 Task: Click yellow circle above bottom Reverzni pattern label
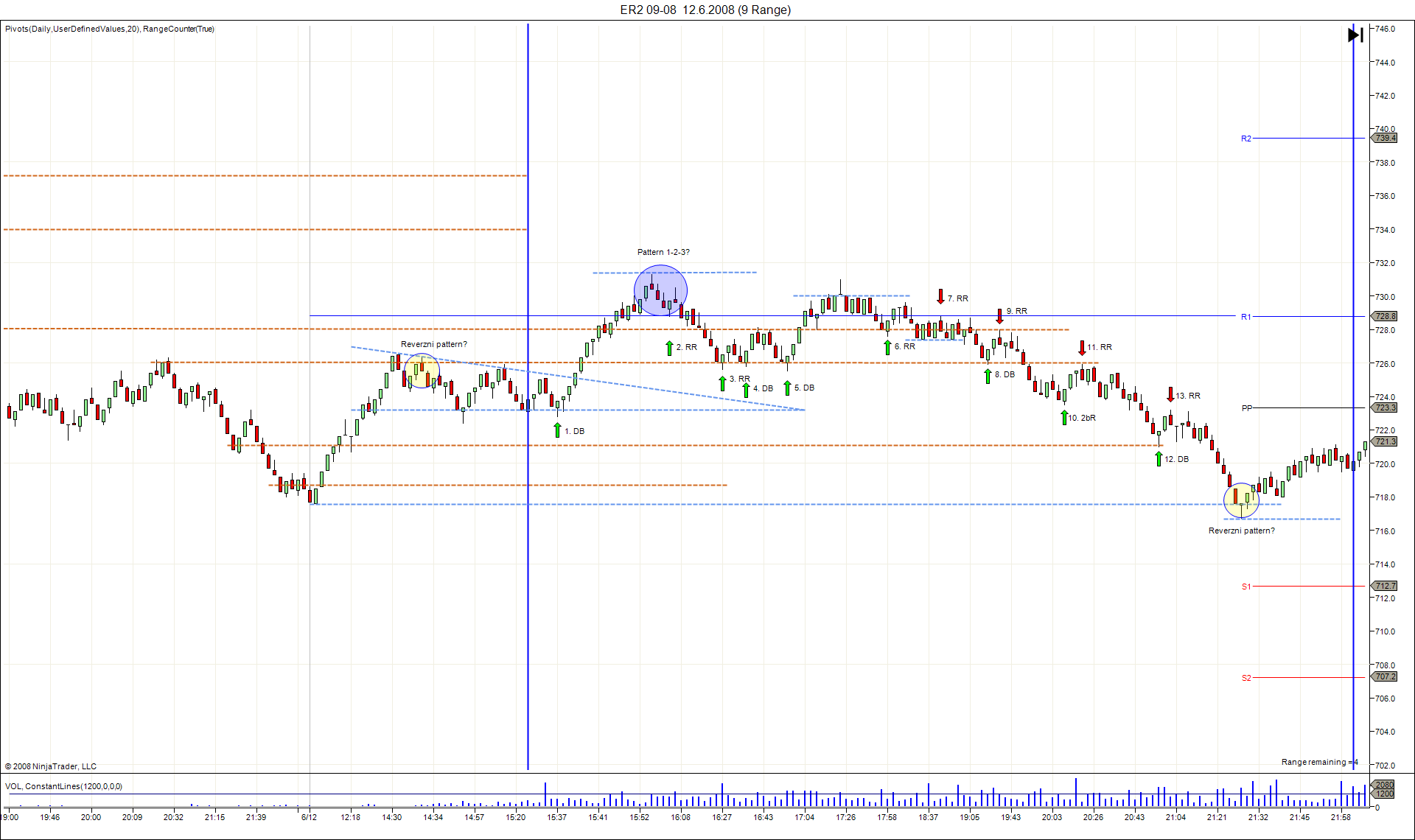(1241, 500)
